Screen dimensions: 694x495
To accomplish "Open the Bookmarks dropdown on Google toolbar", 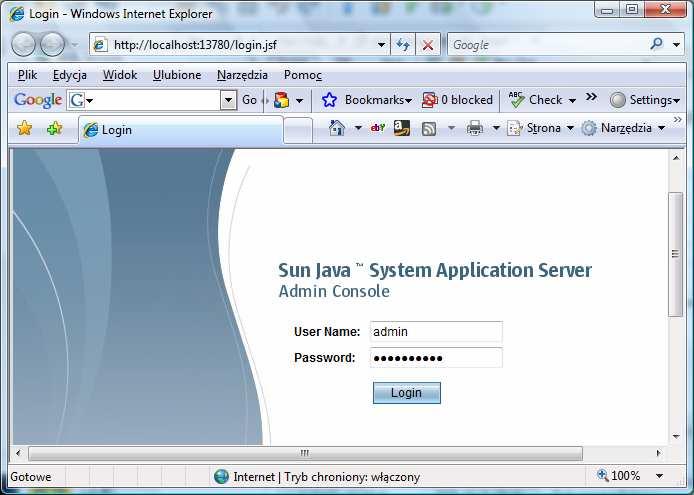I will pos(408,101).
